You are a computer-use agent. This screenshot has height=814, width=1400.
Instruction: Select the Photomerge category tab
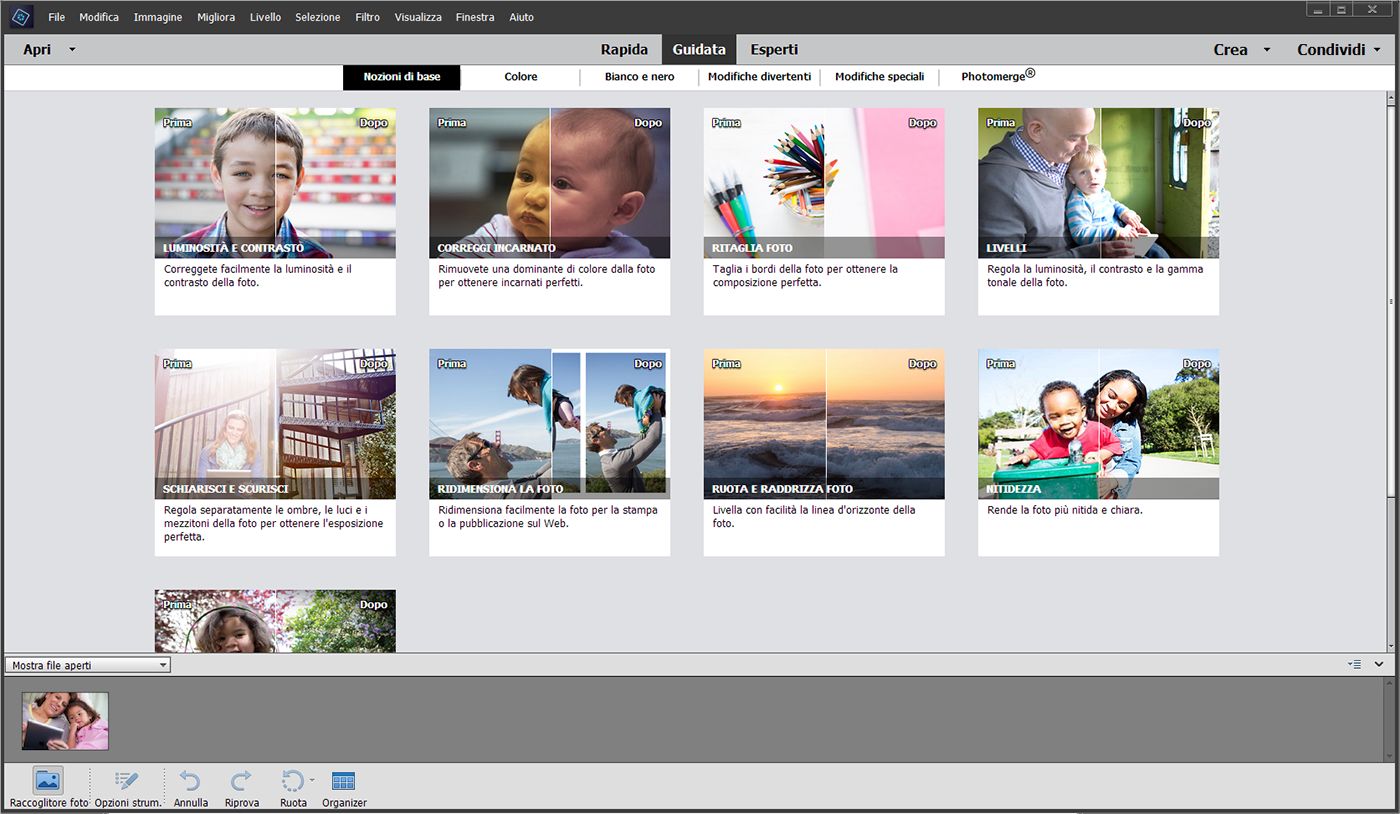click(x=998, y=76)
